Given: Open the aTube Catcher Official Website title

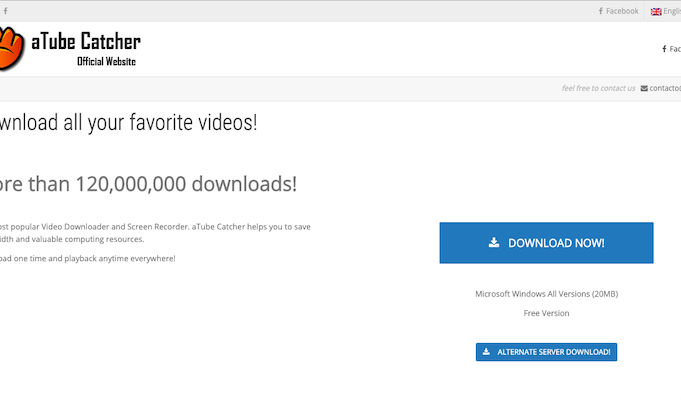Looking at the screenshot, I should tap(86, 48).
